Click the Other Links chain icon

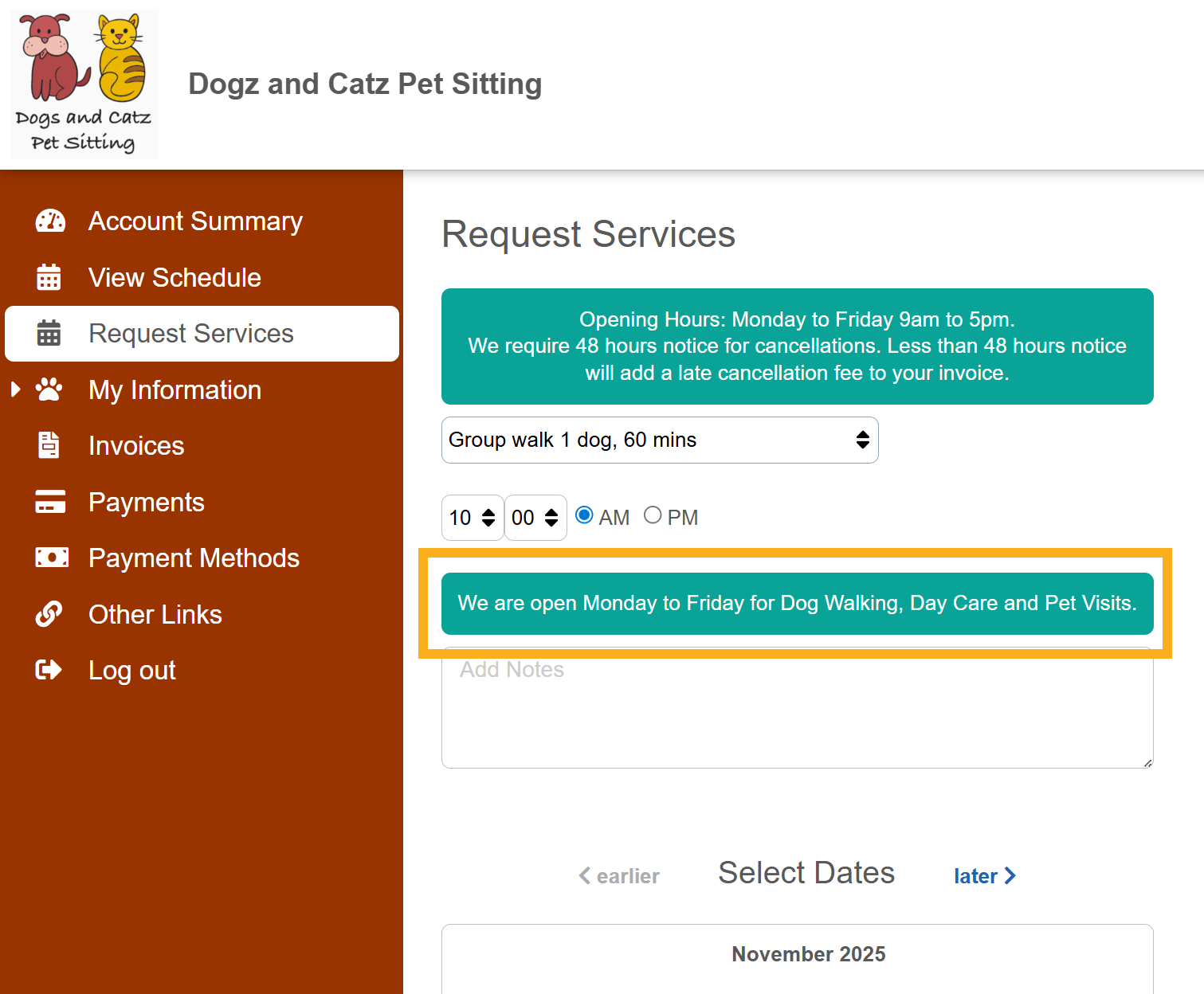(x=49, y=614)
